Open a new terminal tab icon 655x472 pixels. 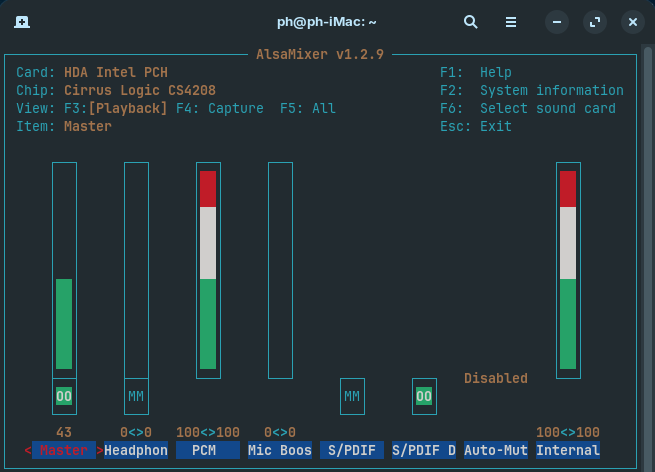[22, 22]
